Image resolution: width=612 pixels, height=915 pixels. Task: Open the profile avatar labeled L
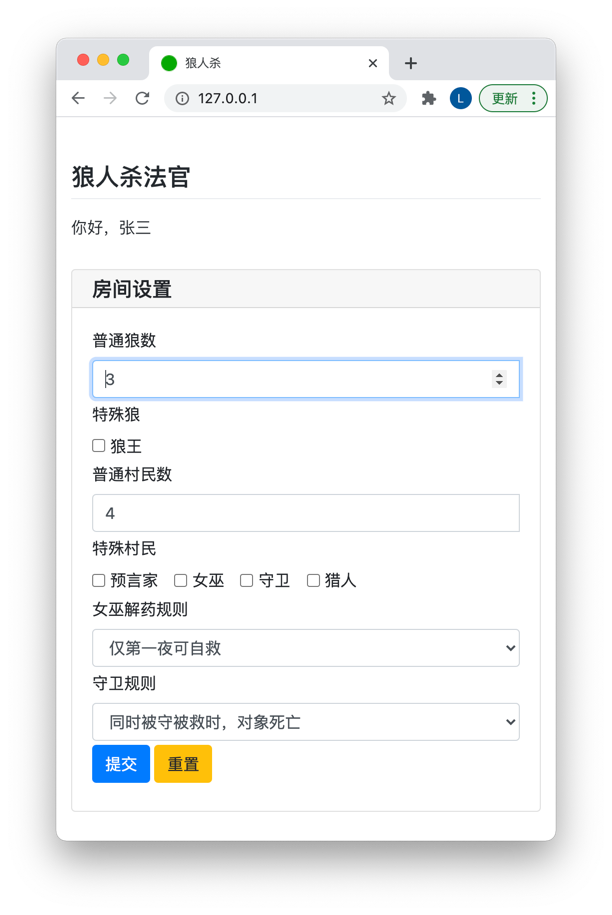point(460,98)
